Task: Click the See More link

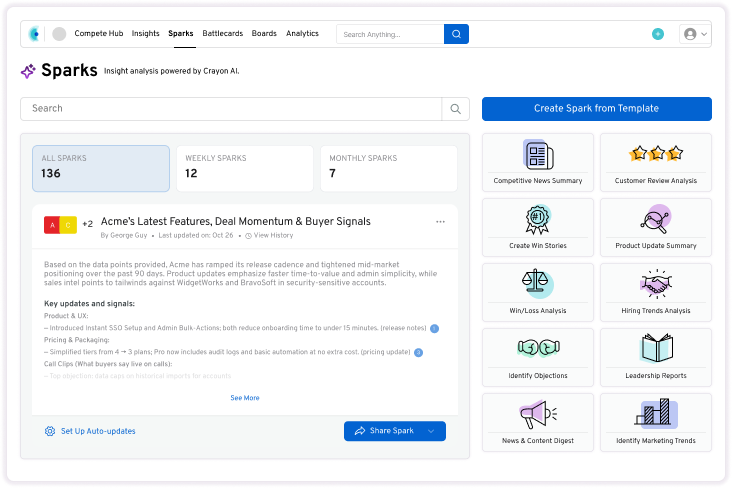Action: tap(245, 398)
